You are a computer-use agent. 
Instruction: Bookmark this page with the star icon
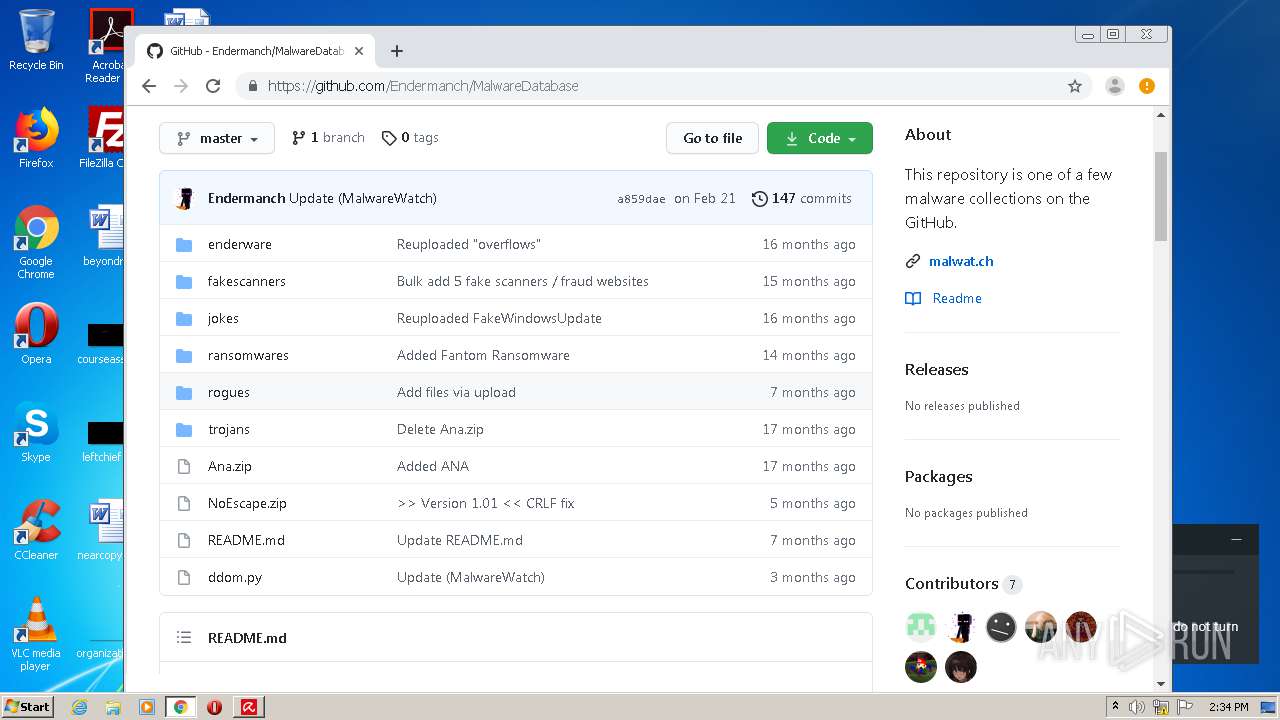pyautogui.click(x=1075, y=86)
